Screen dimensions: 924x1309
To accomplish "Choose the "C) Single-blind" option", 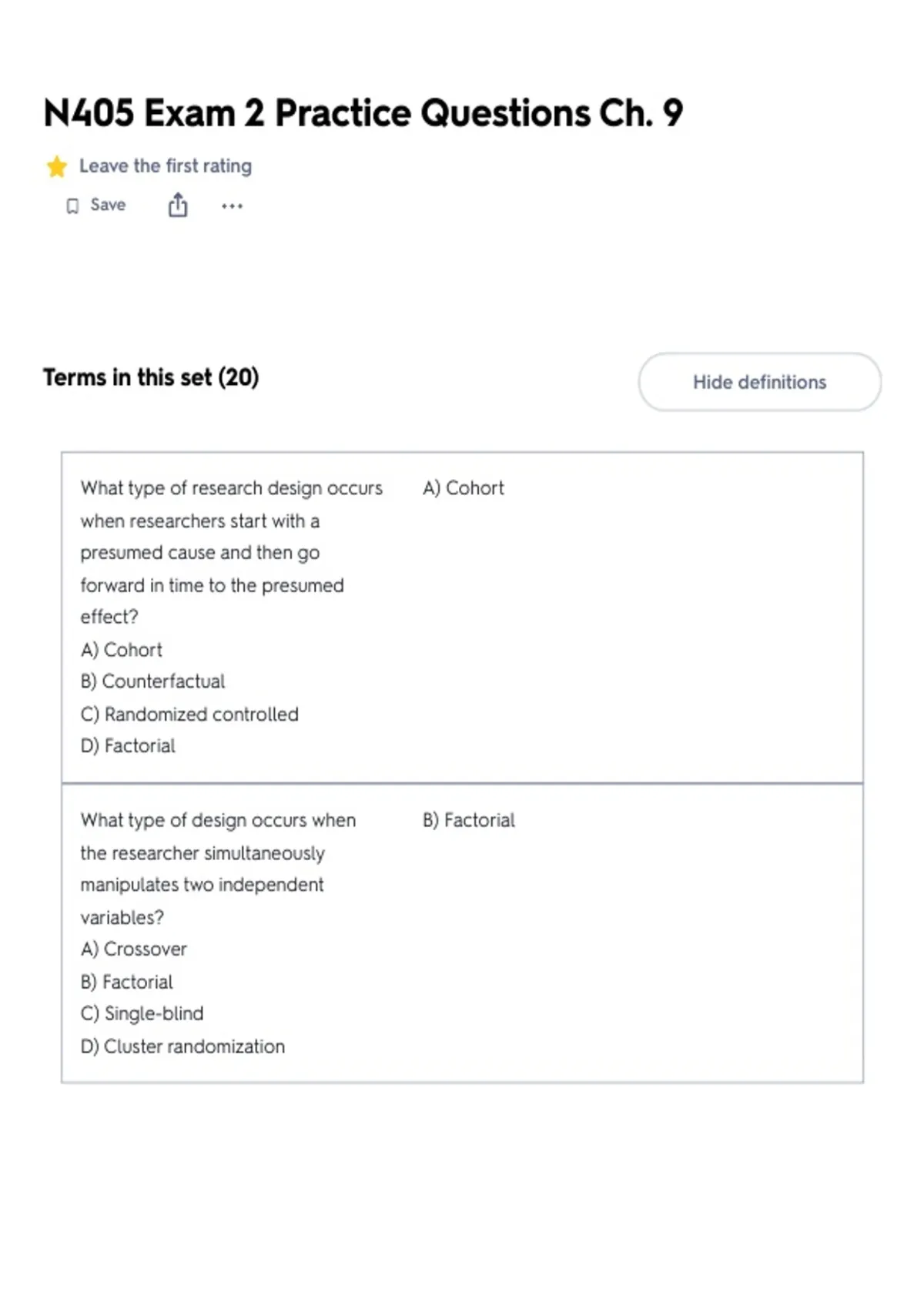I will [x=142, y=1013].
